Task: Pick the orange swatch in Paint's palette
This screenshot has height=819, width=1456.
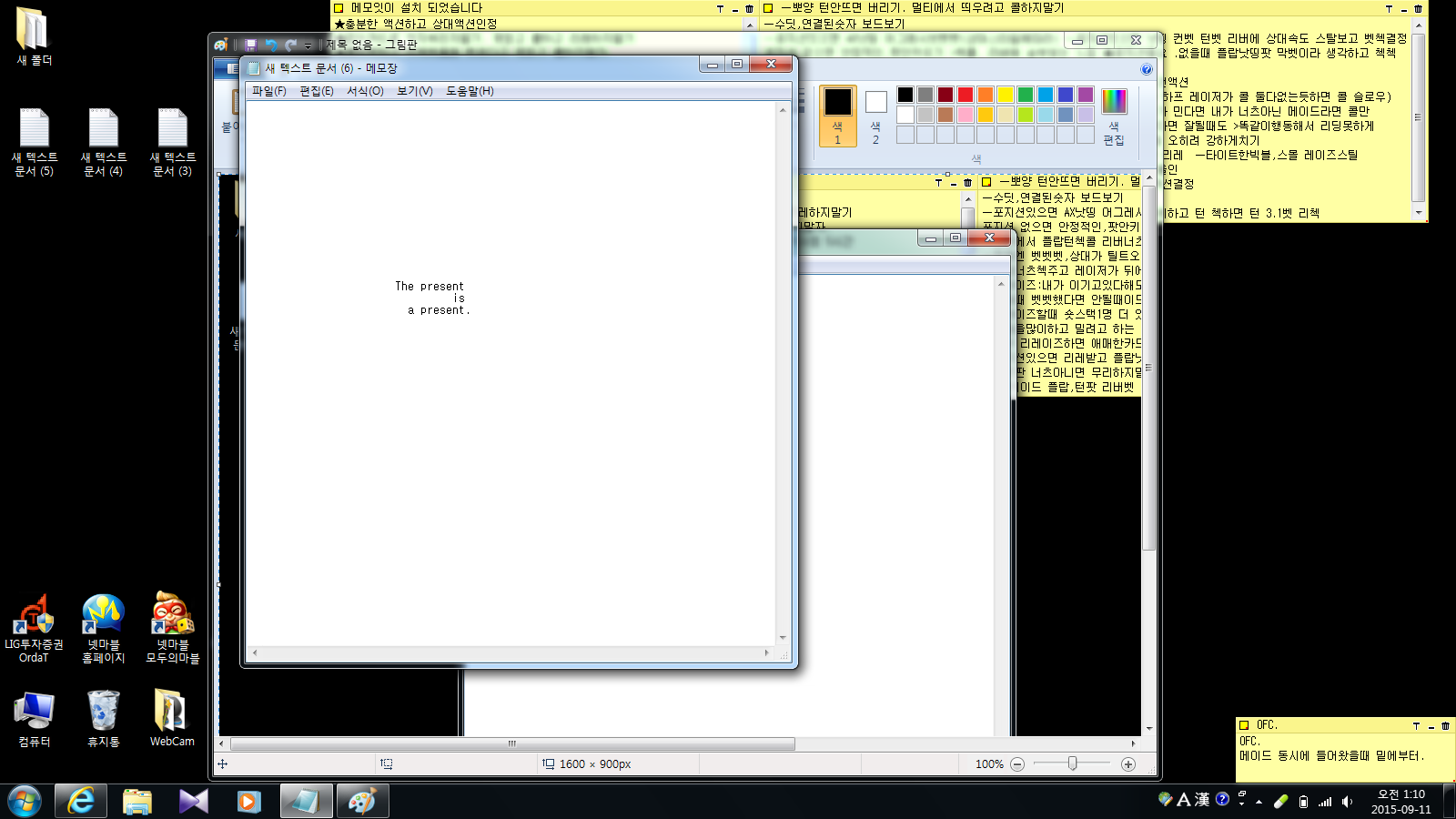Action: click(x=986, y=95)
